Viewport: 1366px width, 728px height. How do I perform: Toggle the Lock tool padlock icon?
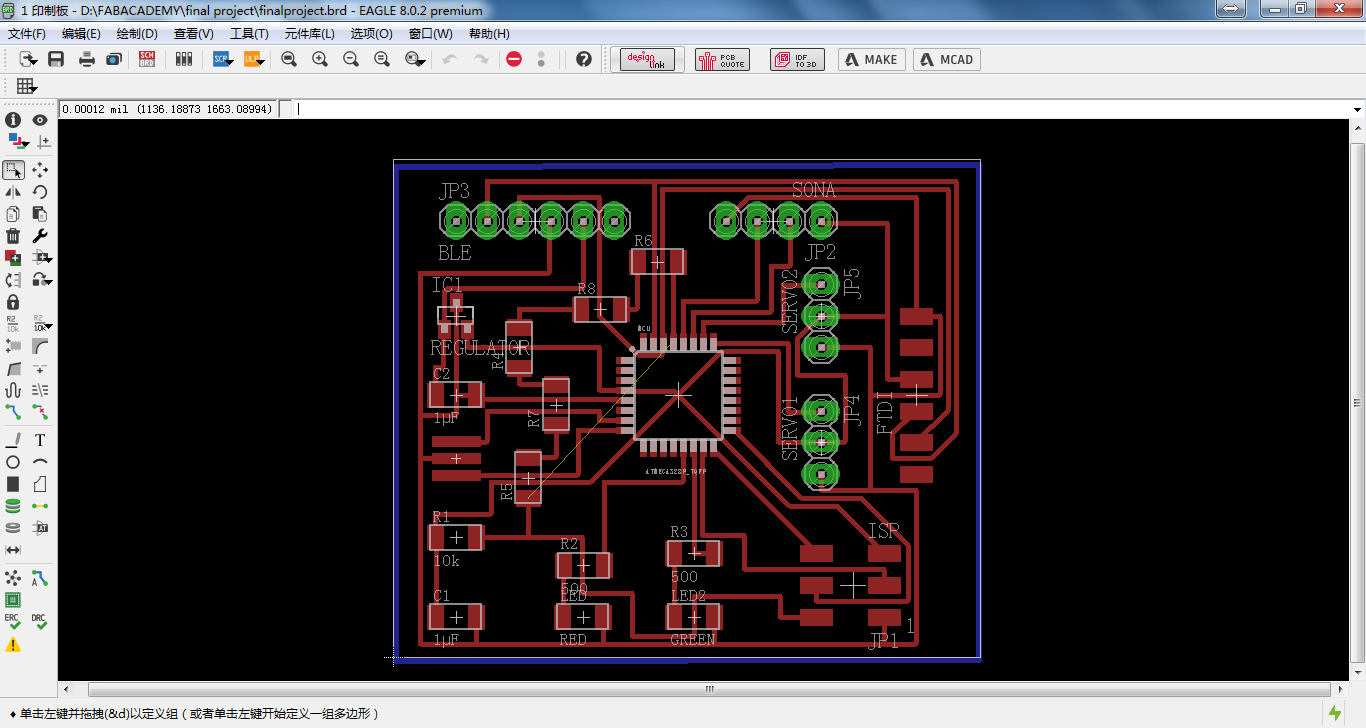[x=13, y=302]
